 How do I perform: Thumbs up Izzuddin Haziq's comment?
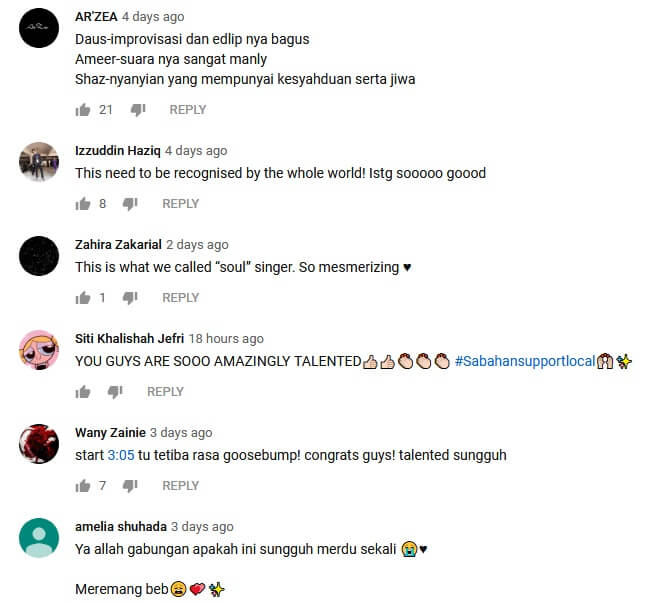tap(83, 204)
